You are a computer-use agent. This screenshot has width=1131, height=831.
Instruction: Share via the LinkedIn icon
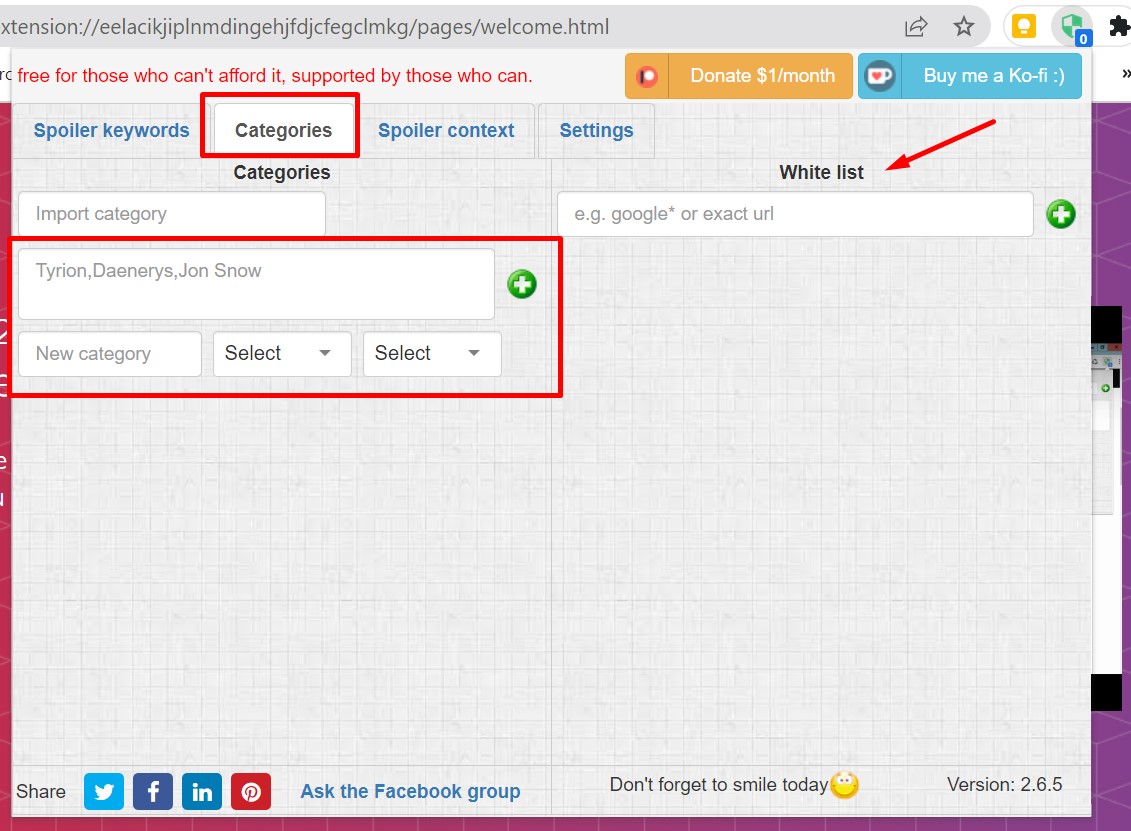tap(202, 791)
